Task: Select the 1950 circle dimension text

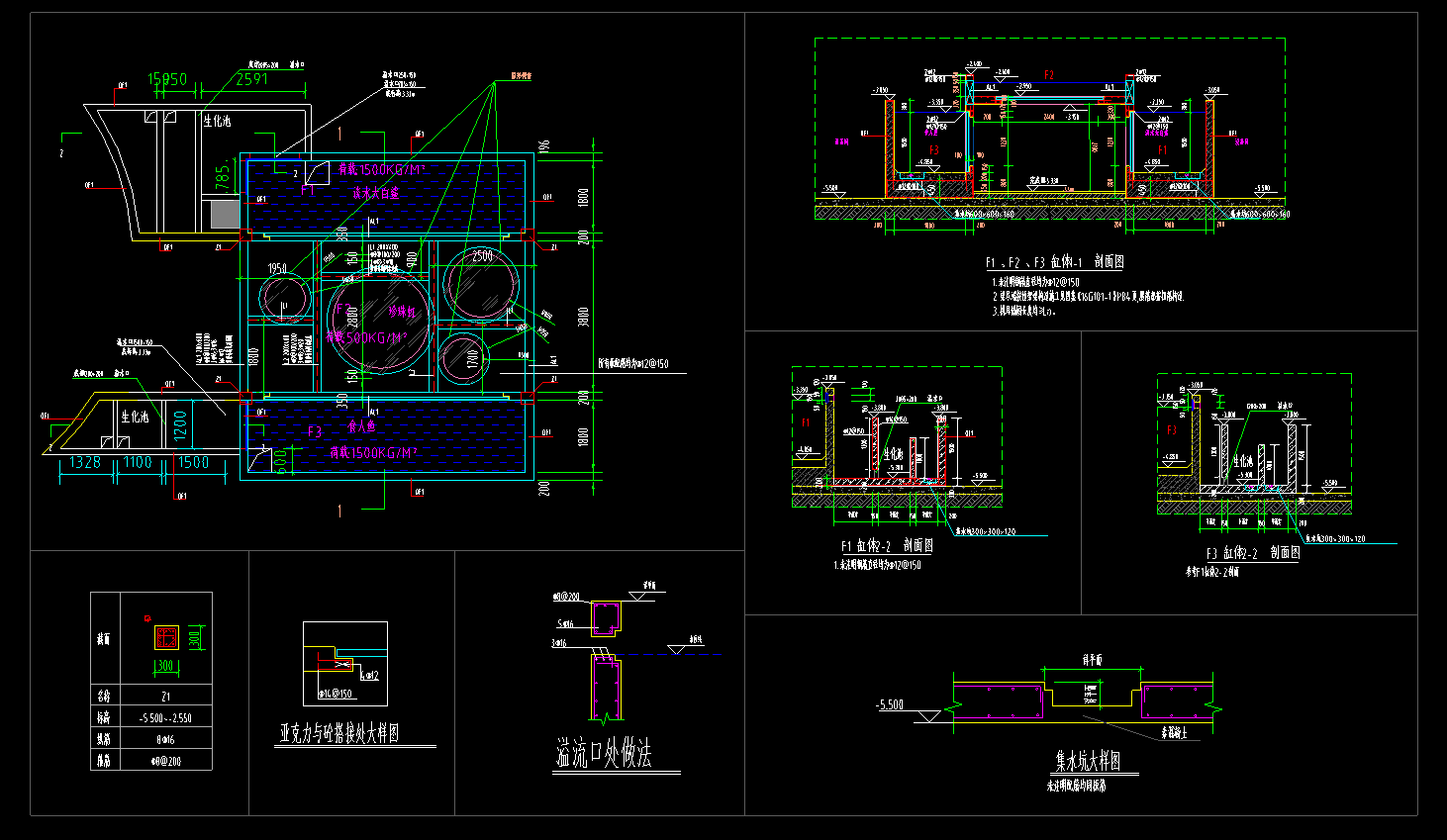Action: coord(277,268)
